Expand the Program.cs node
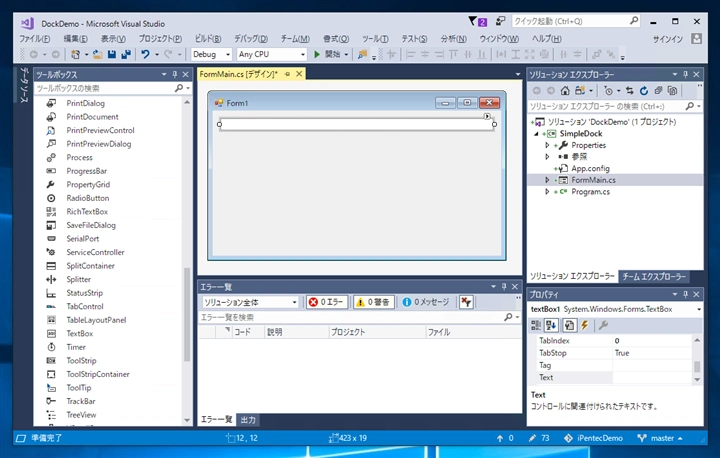Viewport: 720px width, 458px height. tap(547, 192)
